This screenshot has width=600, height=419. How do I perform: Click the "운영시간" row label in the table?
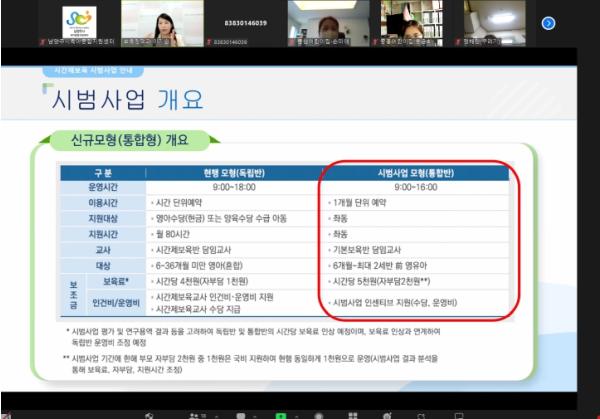103,186
